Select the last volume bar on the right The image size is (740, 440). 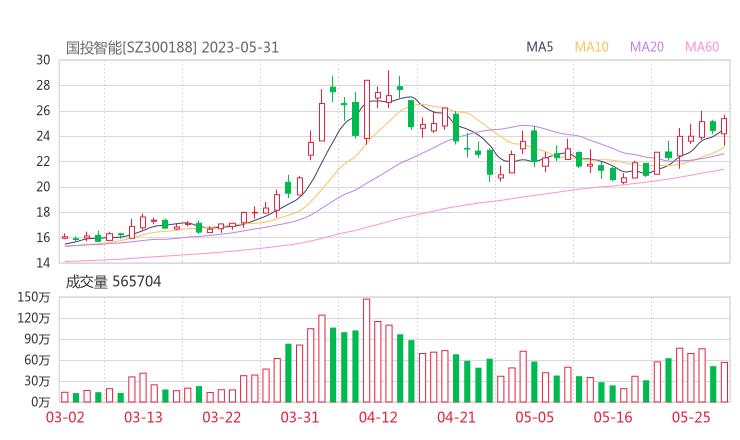click(724, 382)
